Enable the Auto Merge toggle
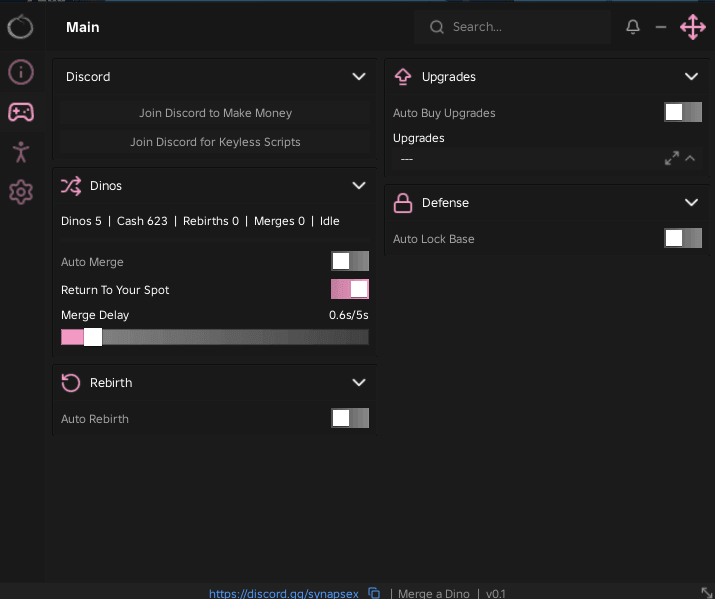The image size is (715, 599). coord(350,261)
